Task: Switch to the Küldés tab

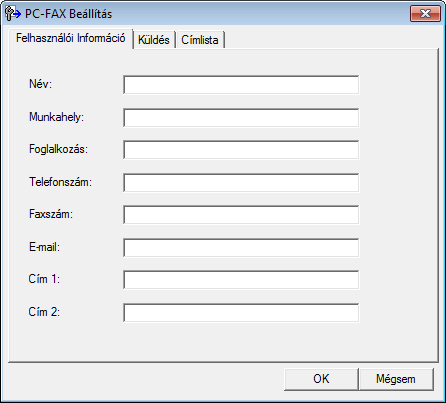Action: tap(154, 40)
